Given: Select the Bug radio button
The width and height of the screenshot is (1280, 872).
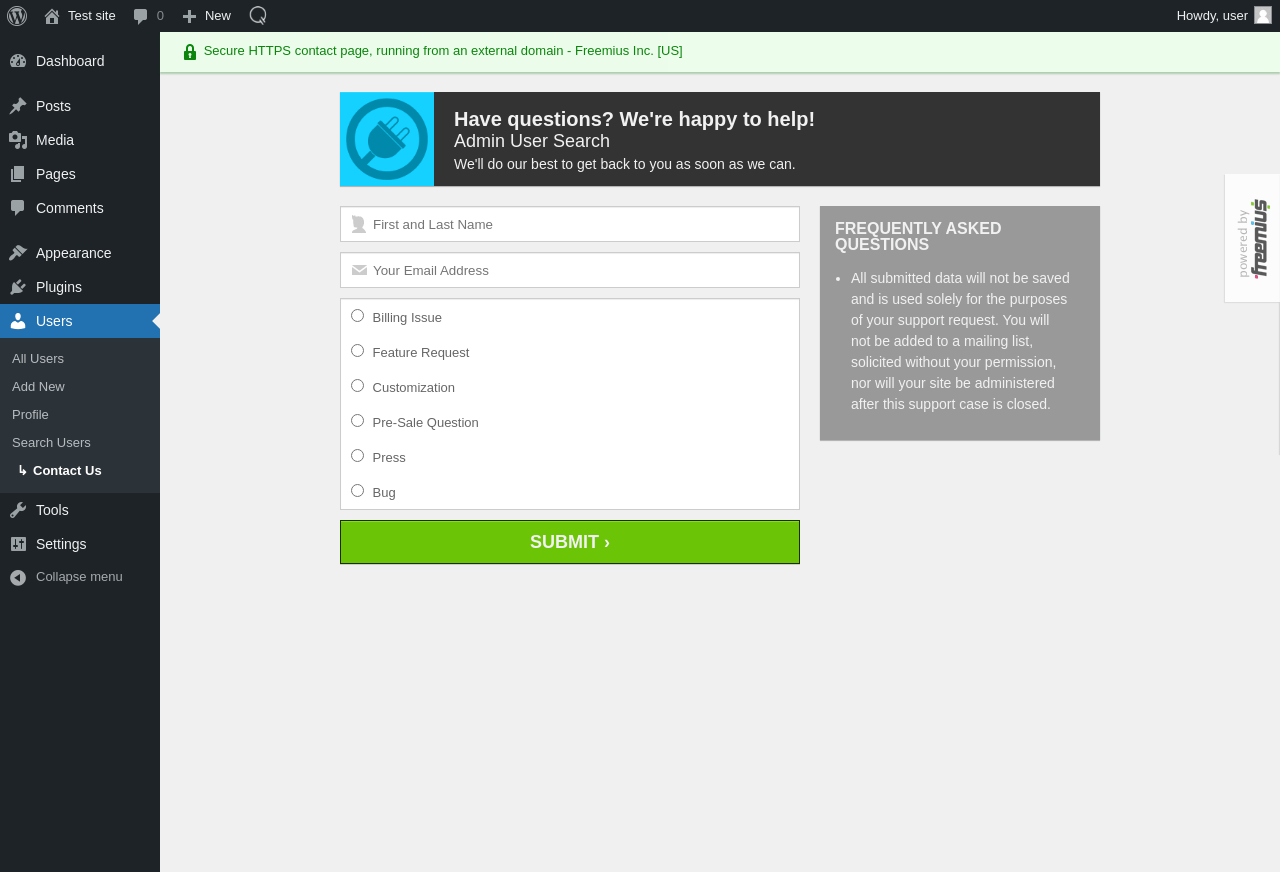Looking at the screenshot, I should click(x=357, y=491).
